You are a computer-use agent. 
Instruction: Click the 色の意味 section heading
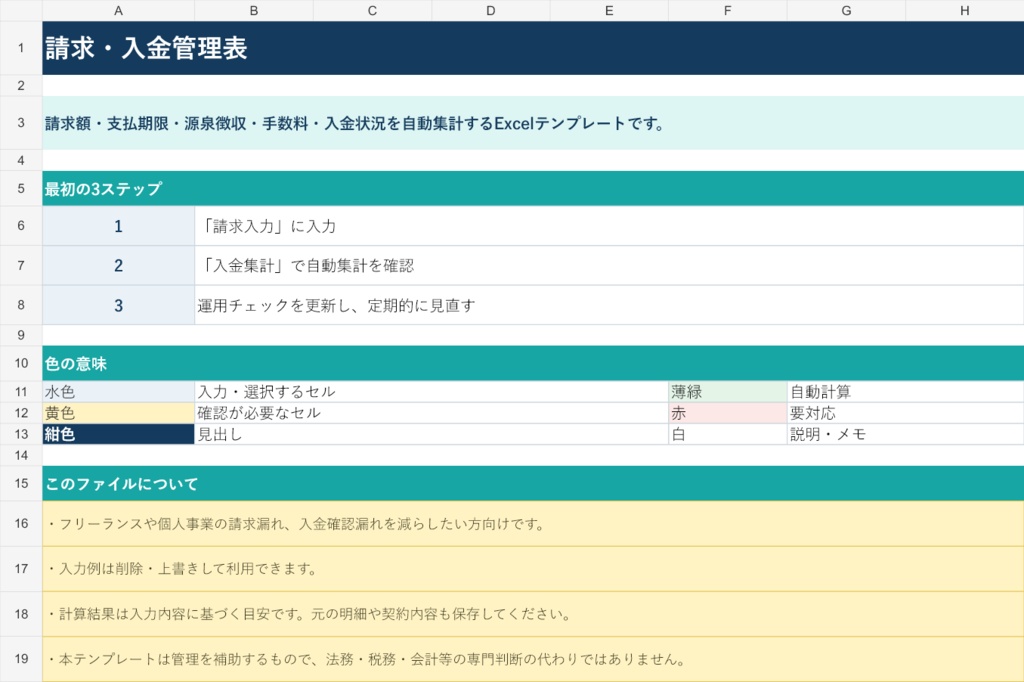[x=533, y=363]
